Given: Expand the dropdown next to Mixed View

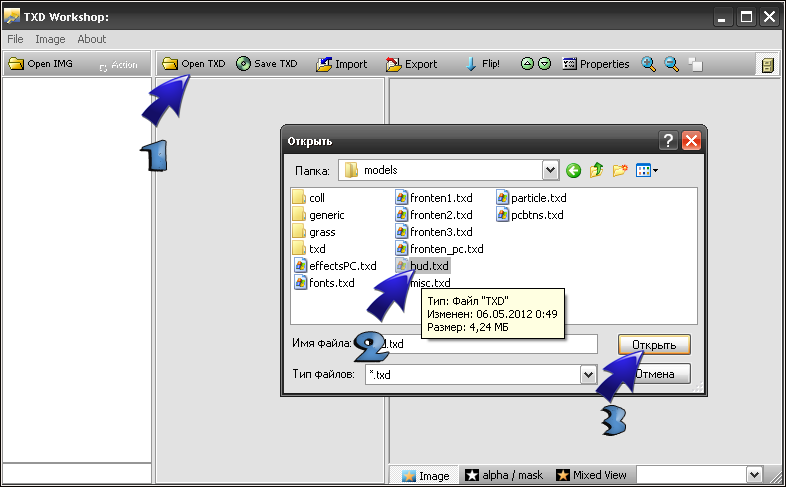Looking at the screenshot, I should click(754, 474).
